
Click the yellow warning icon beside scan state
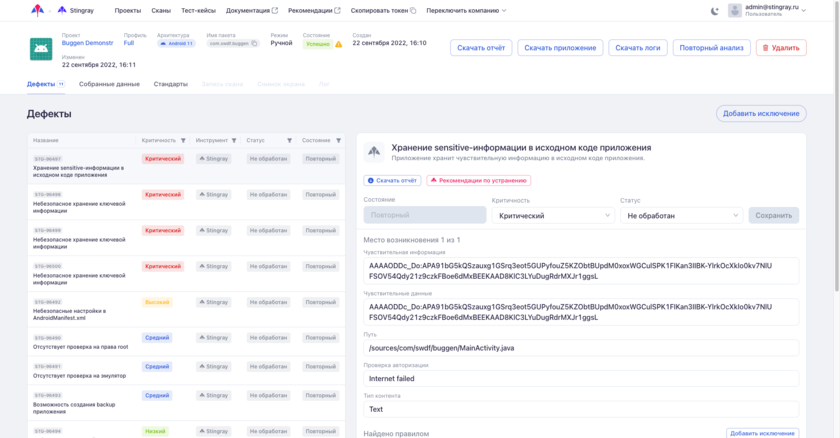point(338,44)
